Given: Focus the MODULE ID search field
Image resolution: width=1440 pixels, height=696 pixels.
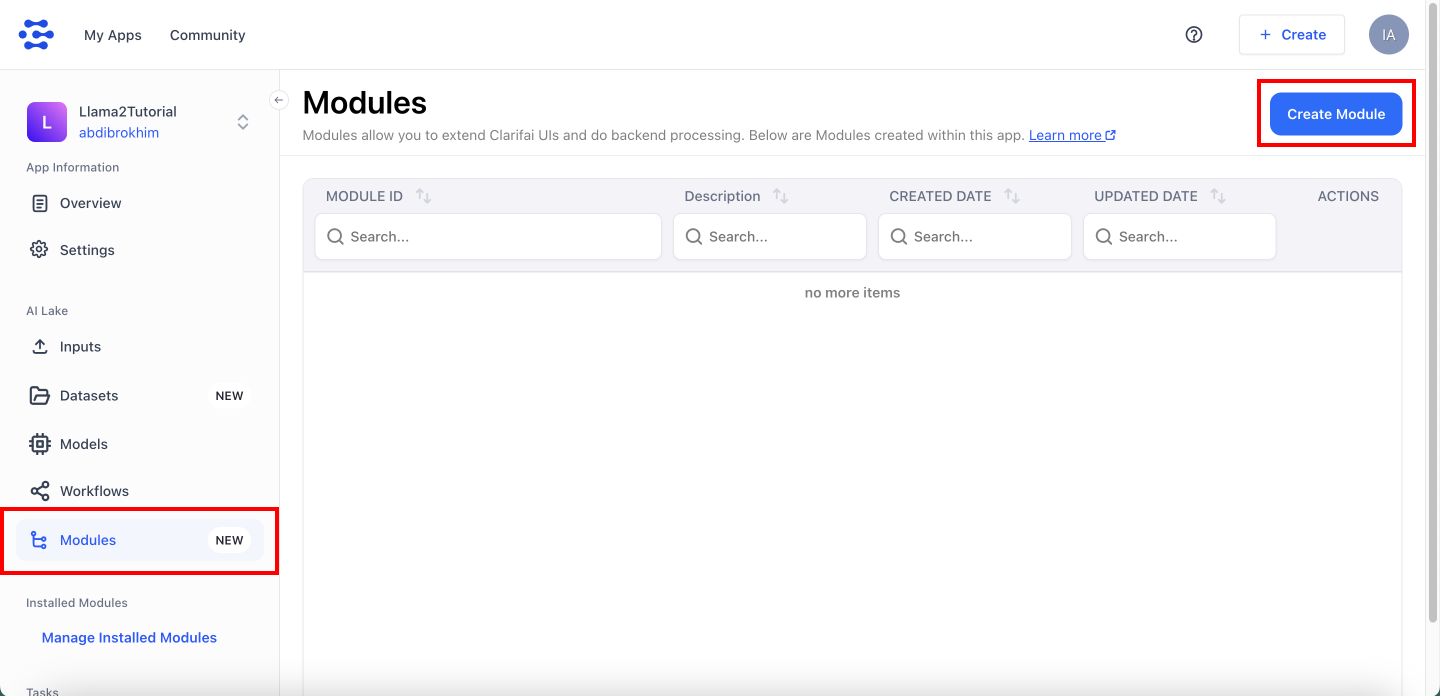Looking at the screenshot, I should pos(488,237).
